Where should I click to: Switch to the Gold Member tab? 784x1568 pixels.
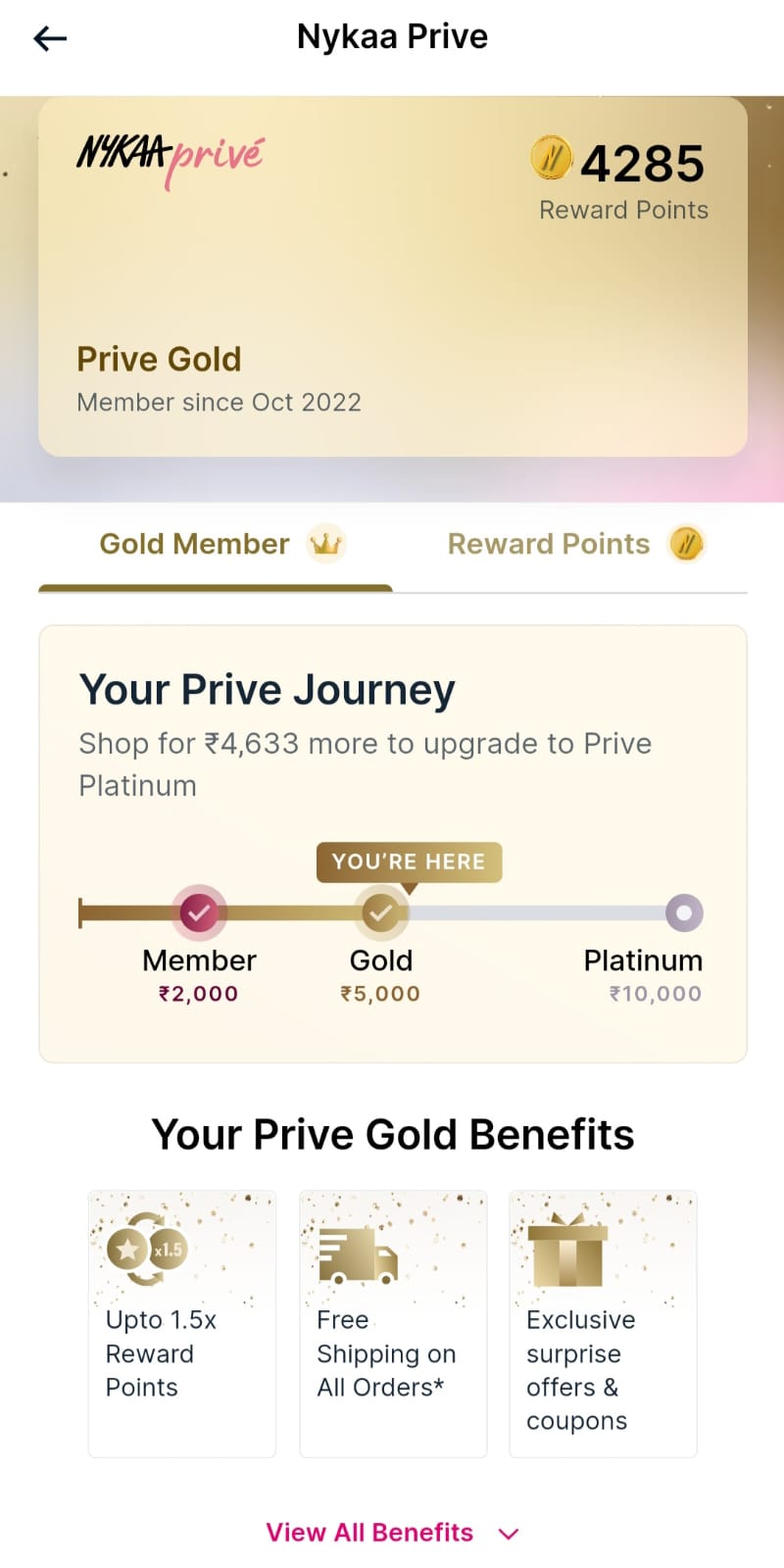[x=195, y=544]
